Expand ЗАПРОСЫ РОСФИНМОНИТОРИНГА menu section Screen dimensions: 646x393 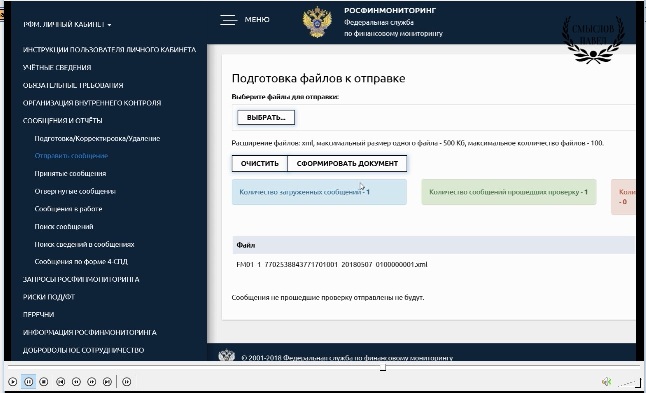tap(81, 279)
